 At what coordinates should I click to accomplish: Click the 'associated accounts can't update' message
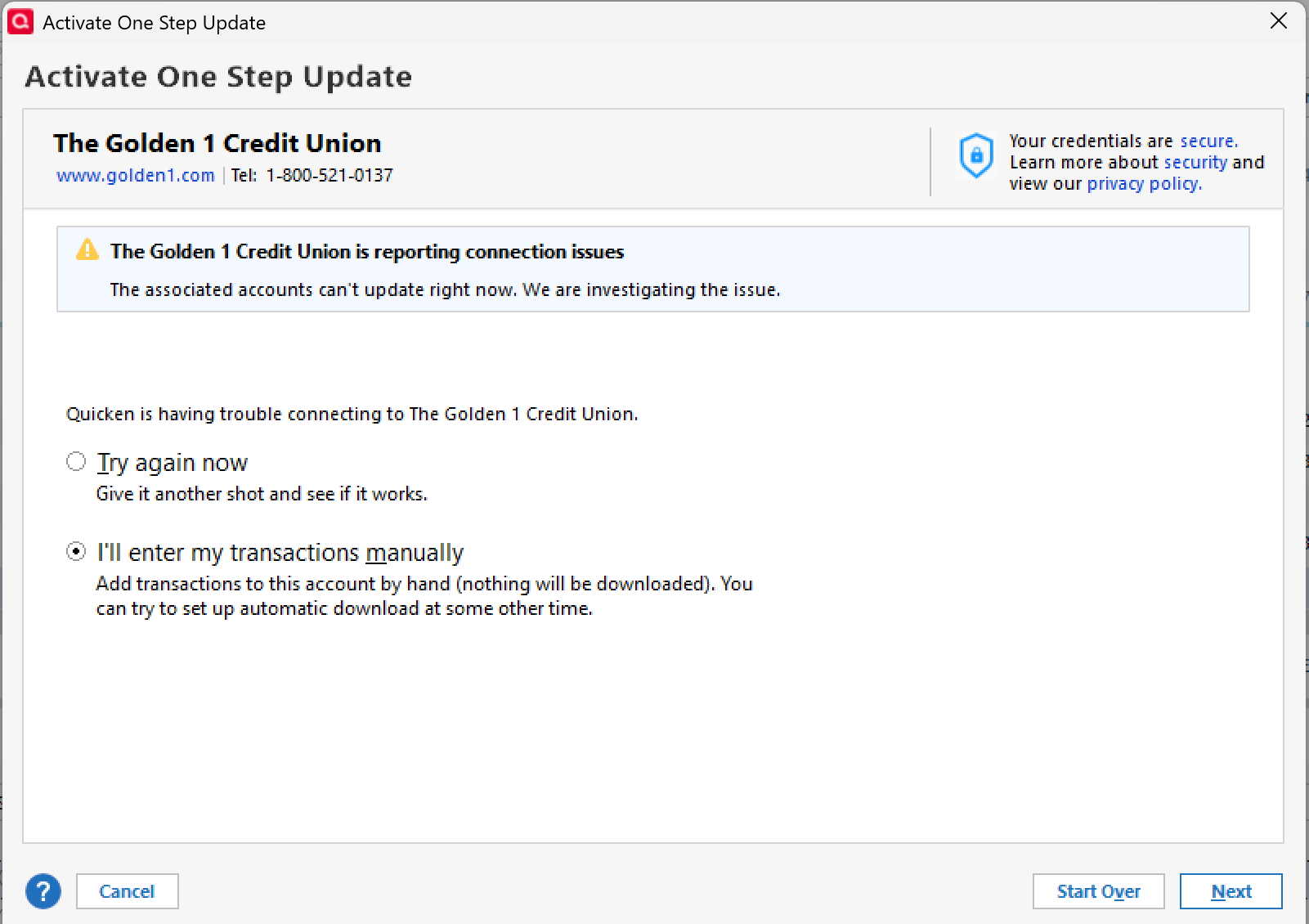click(x=446, y=290)
